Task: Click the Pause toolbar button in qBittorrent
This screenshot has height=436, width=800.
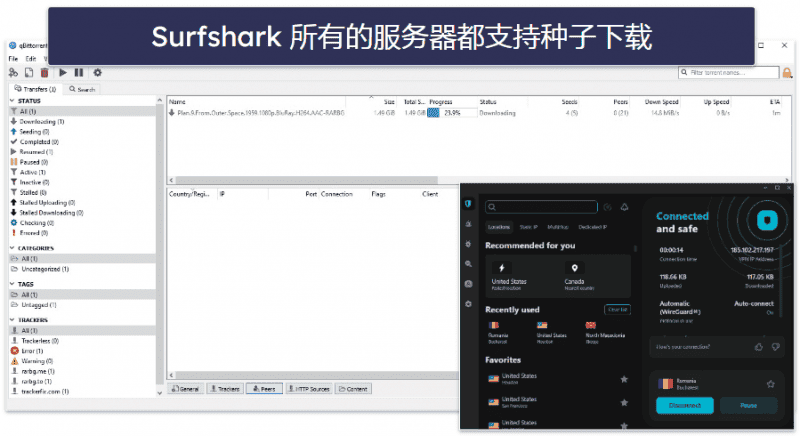Action: pyautogui.click(x=79, y=73)
